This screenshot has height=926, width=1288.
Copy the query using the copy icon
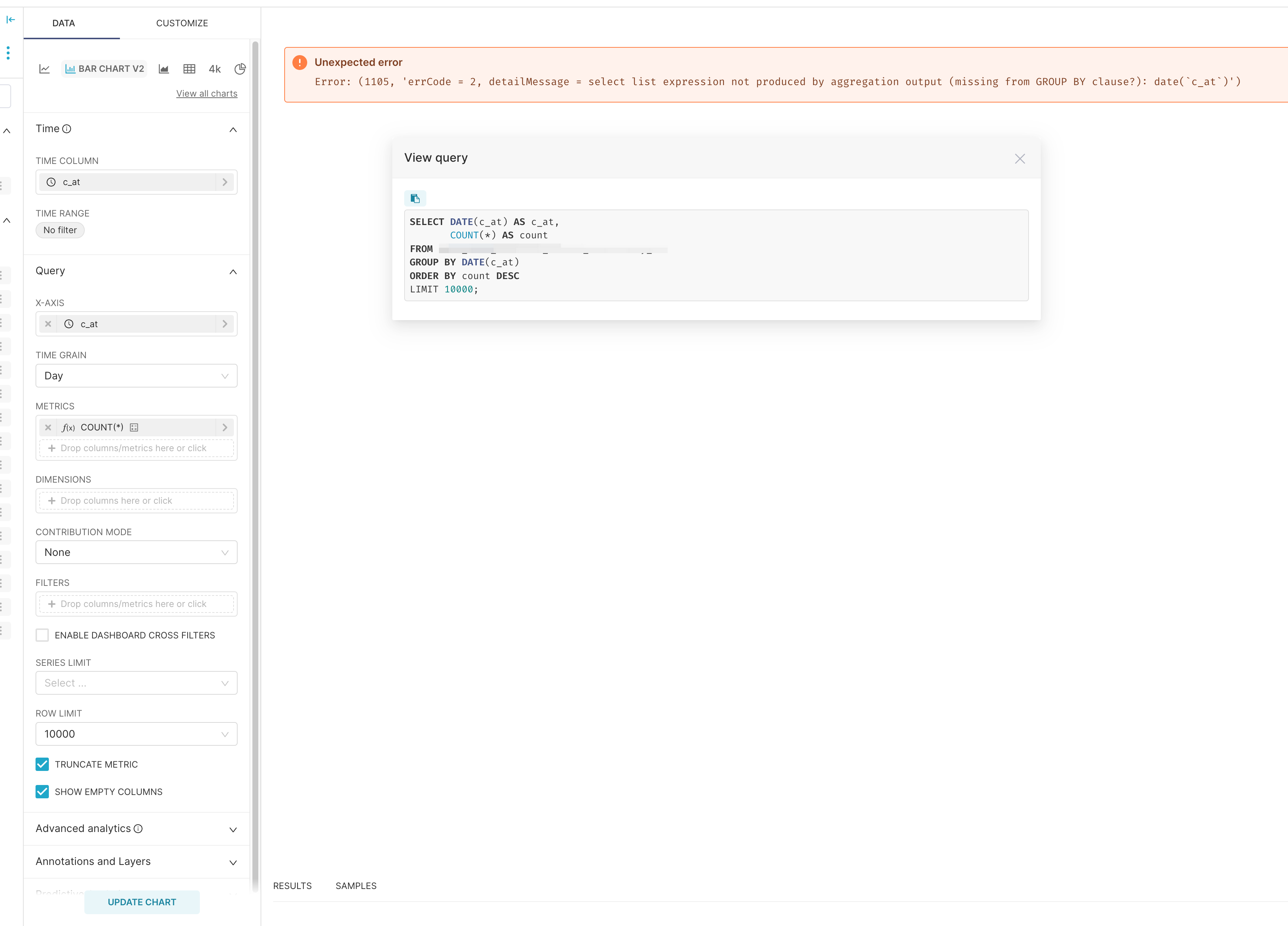coord(415,198)
